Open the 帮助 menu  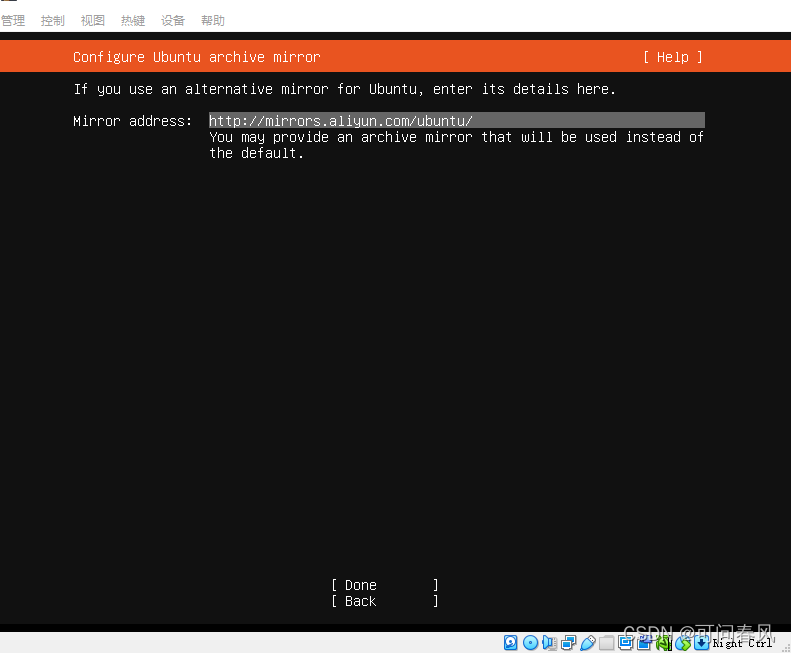(212, 21)
